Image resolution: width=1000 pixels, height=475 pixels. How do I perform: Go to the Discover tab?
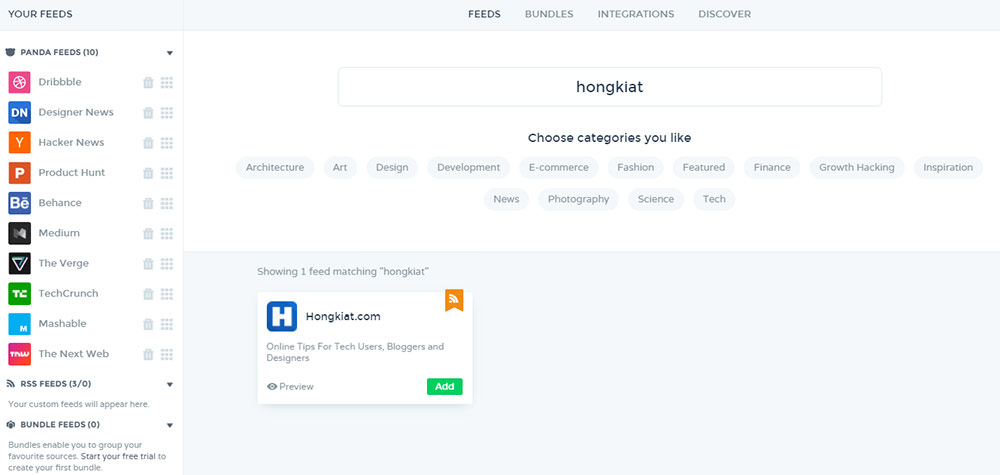click(x=724, y=14)
